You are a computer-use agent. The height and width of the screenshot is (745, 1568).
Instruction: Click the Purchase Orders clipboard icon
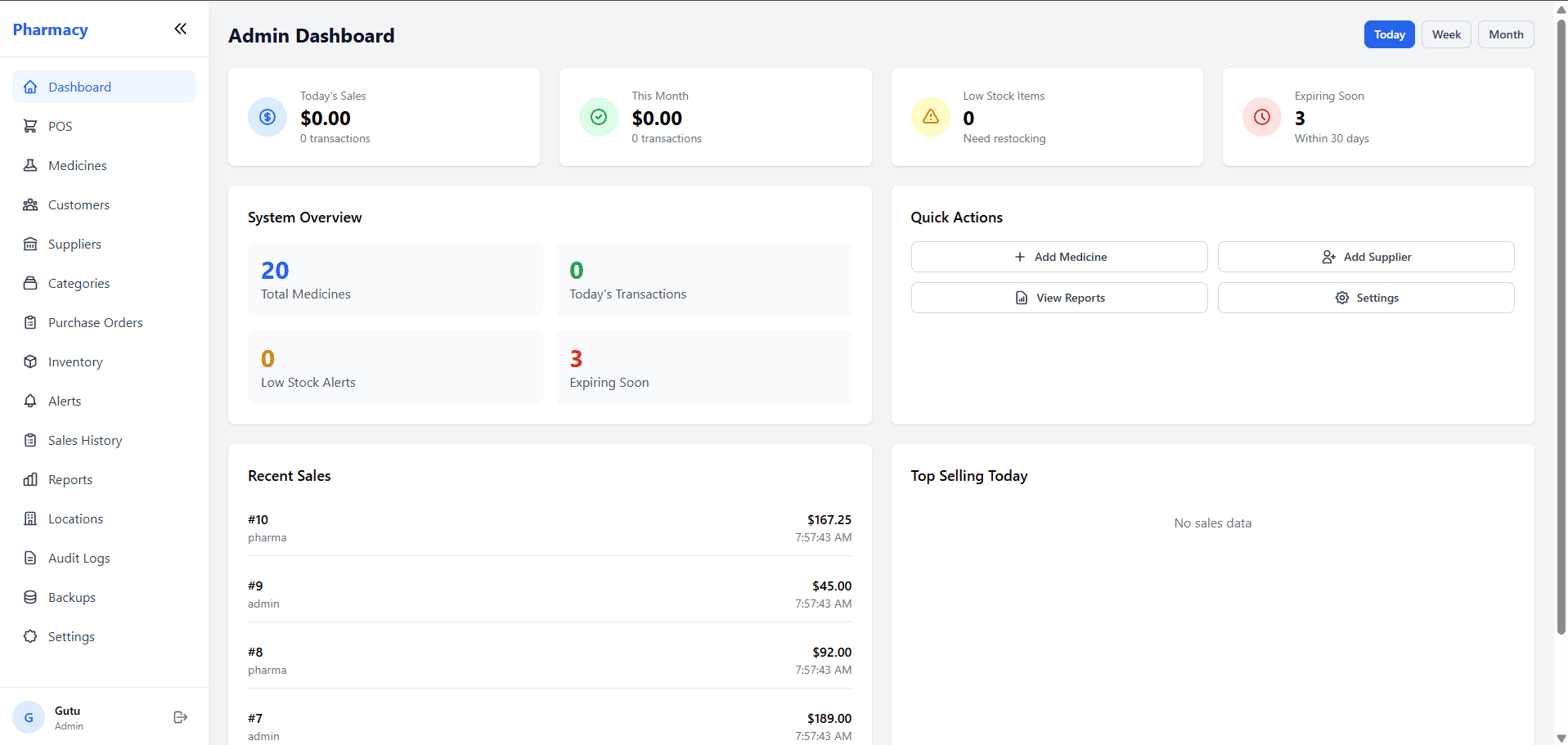click(x=30, y=322)
